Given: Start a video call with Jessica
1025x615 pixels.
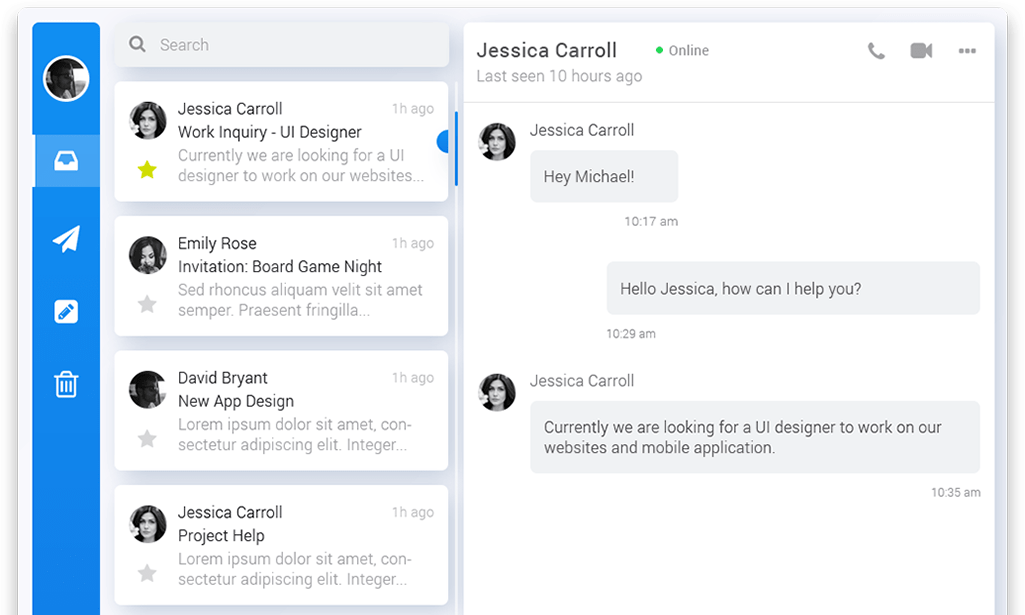Looking at the screenshot, I should click(921, 51).
